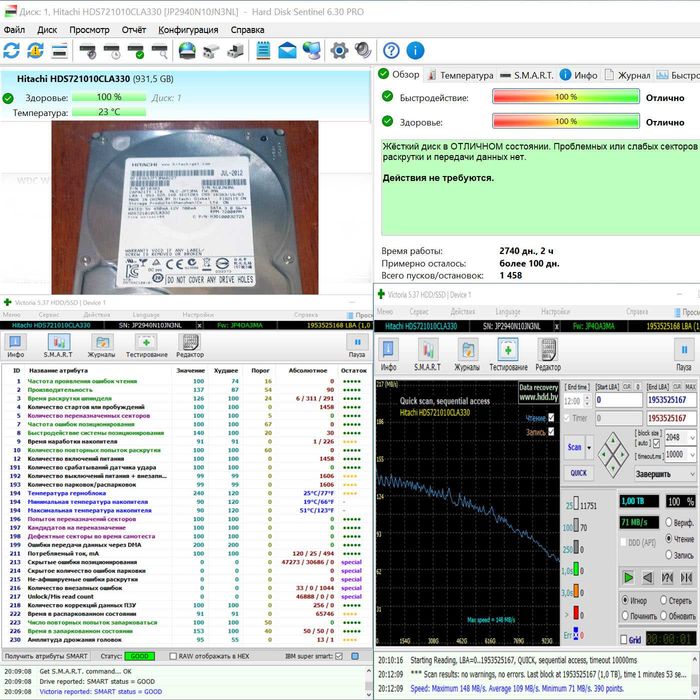Click the disk with clock test icon

click(112, 50)
